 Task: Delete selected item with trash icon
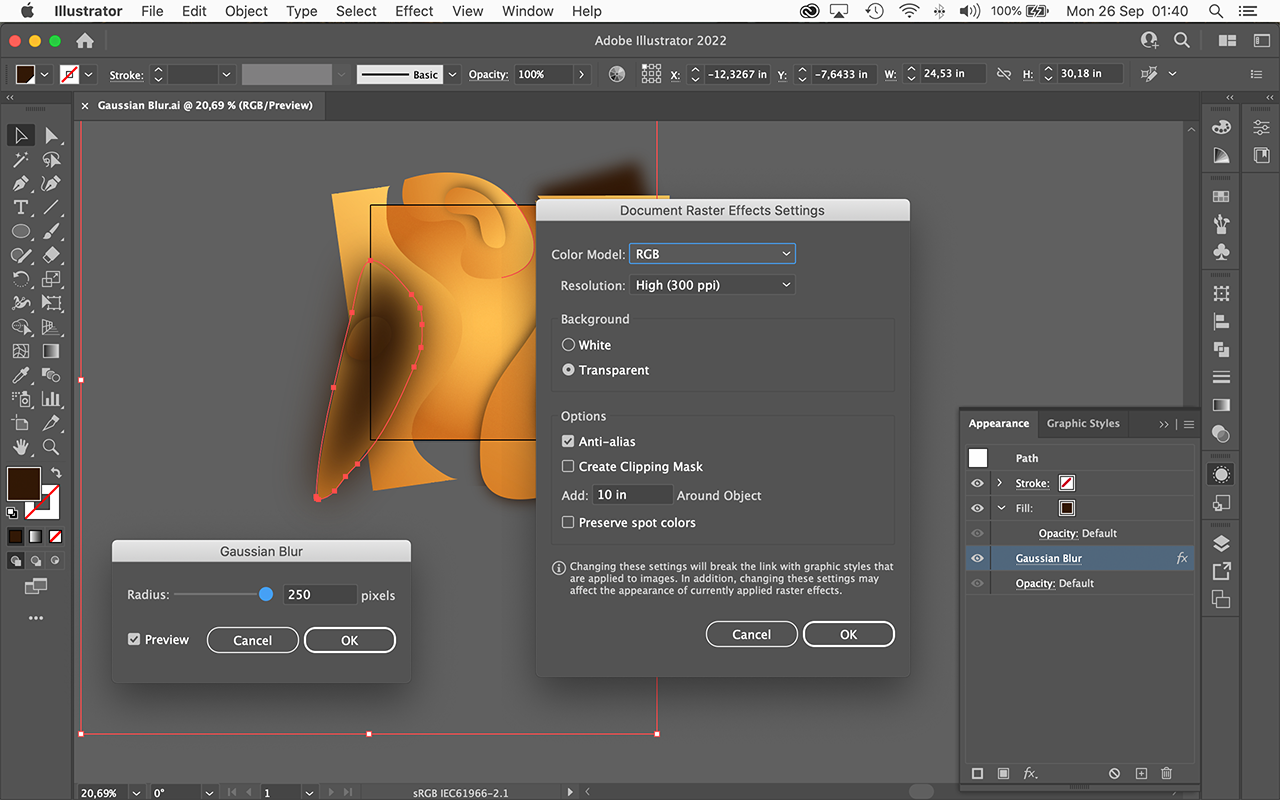1166,774
